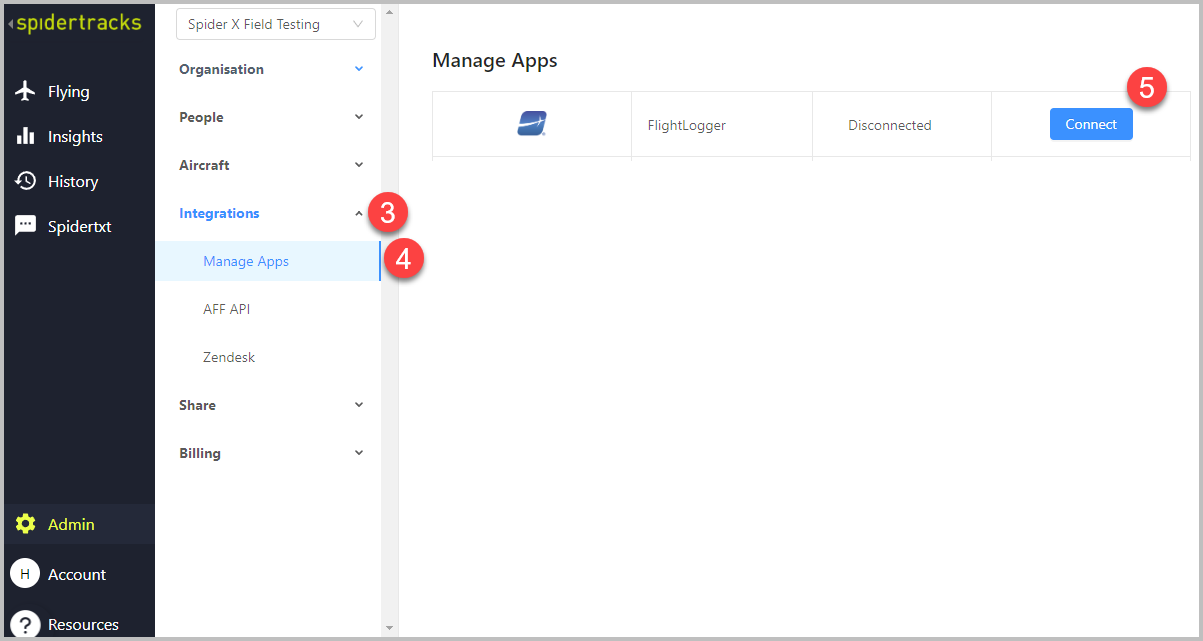Click the sidebar scrollbar down arrow
1203x641 pixels.
(x=389, y=628)
